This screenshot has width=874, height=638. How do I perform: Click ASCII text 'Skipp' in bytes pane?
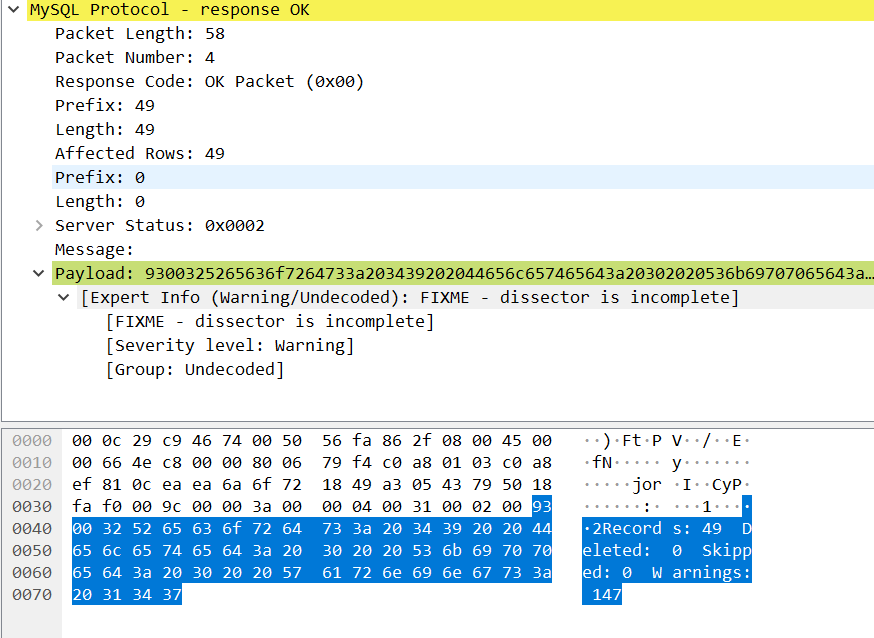pos(727,551)
